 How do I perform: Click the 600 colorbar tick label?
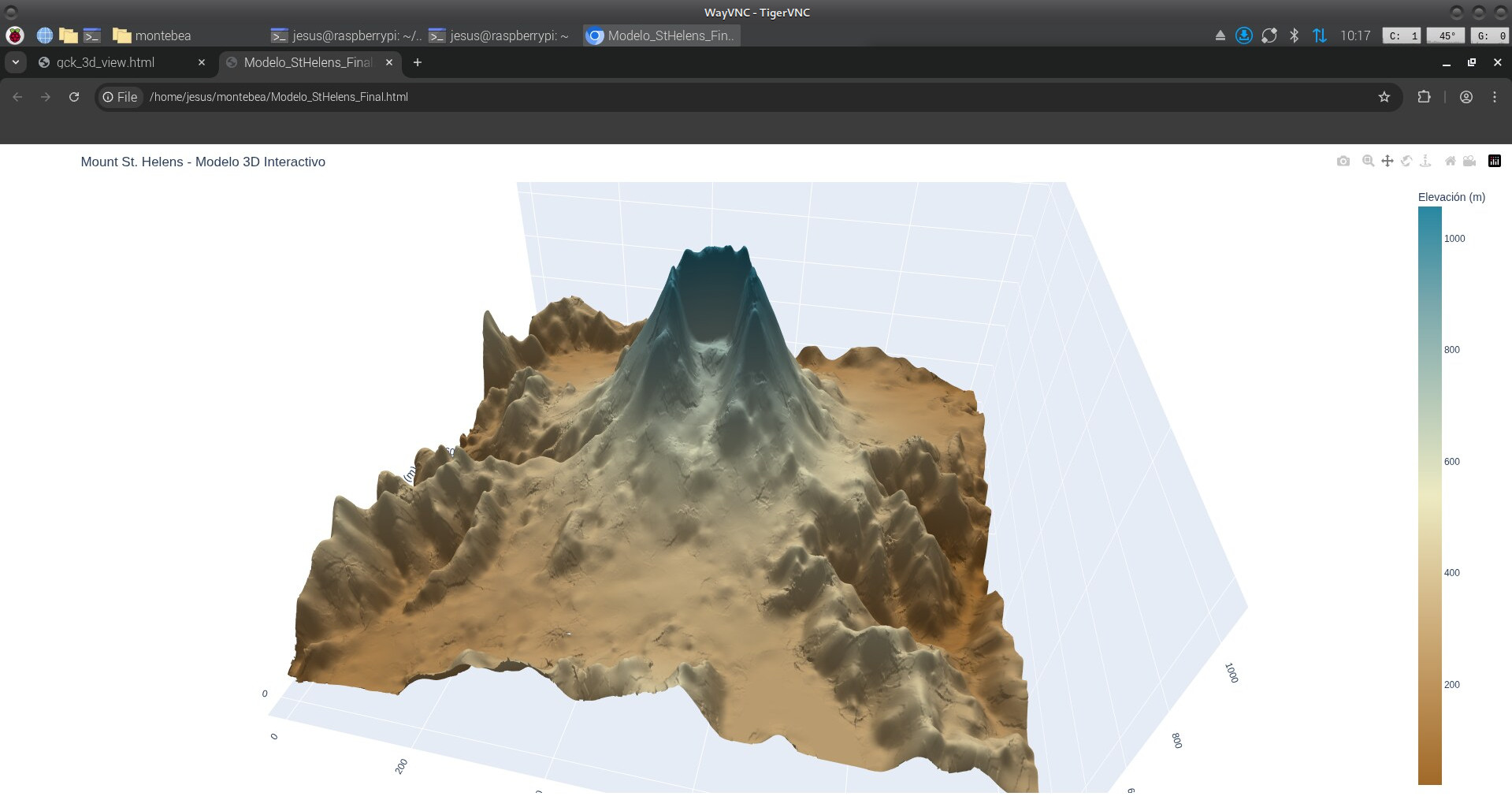pos(1452,461)
